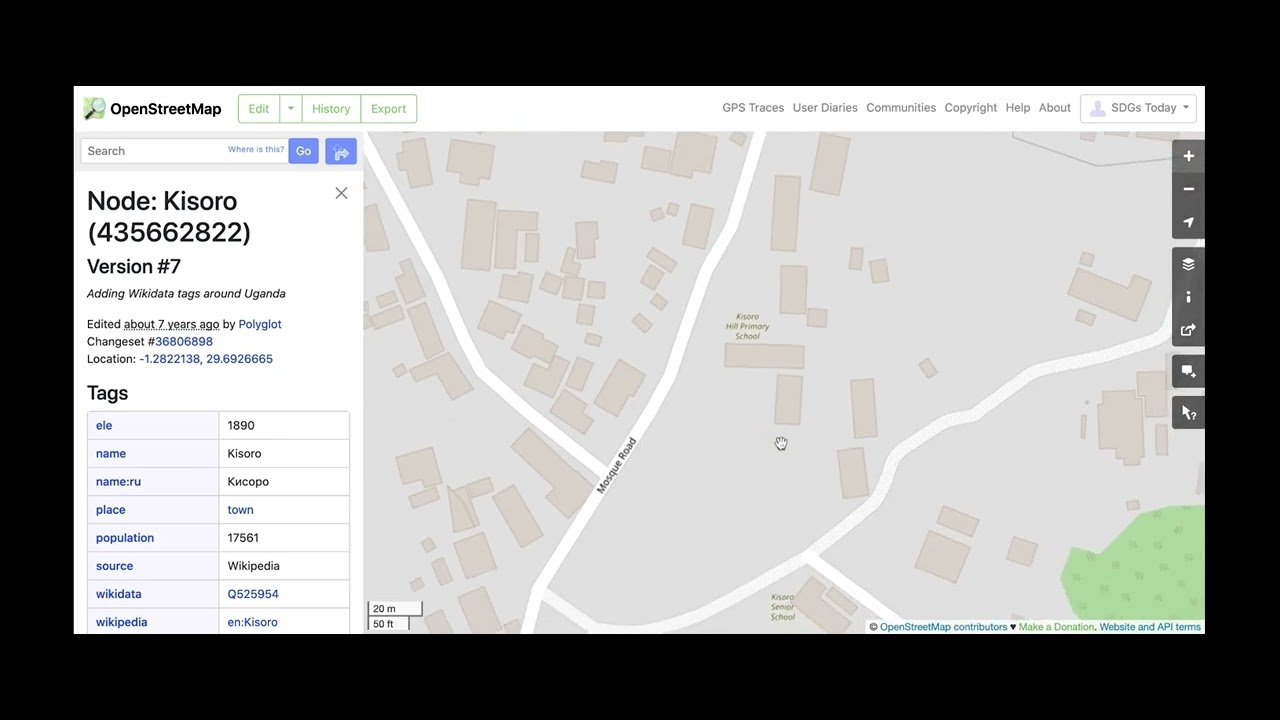Click the 'OpenStreetMap contributors' attribution link
The width and height of the screenshot is (1280, 720).
coord(943,627)
